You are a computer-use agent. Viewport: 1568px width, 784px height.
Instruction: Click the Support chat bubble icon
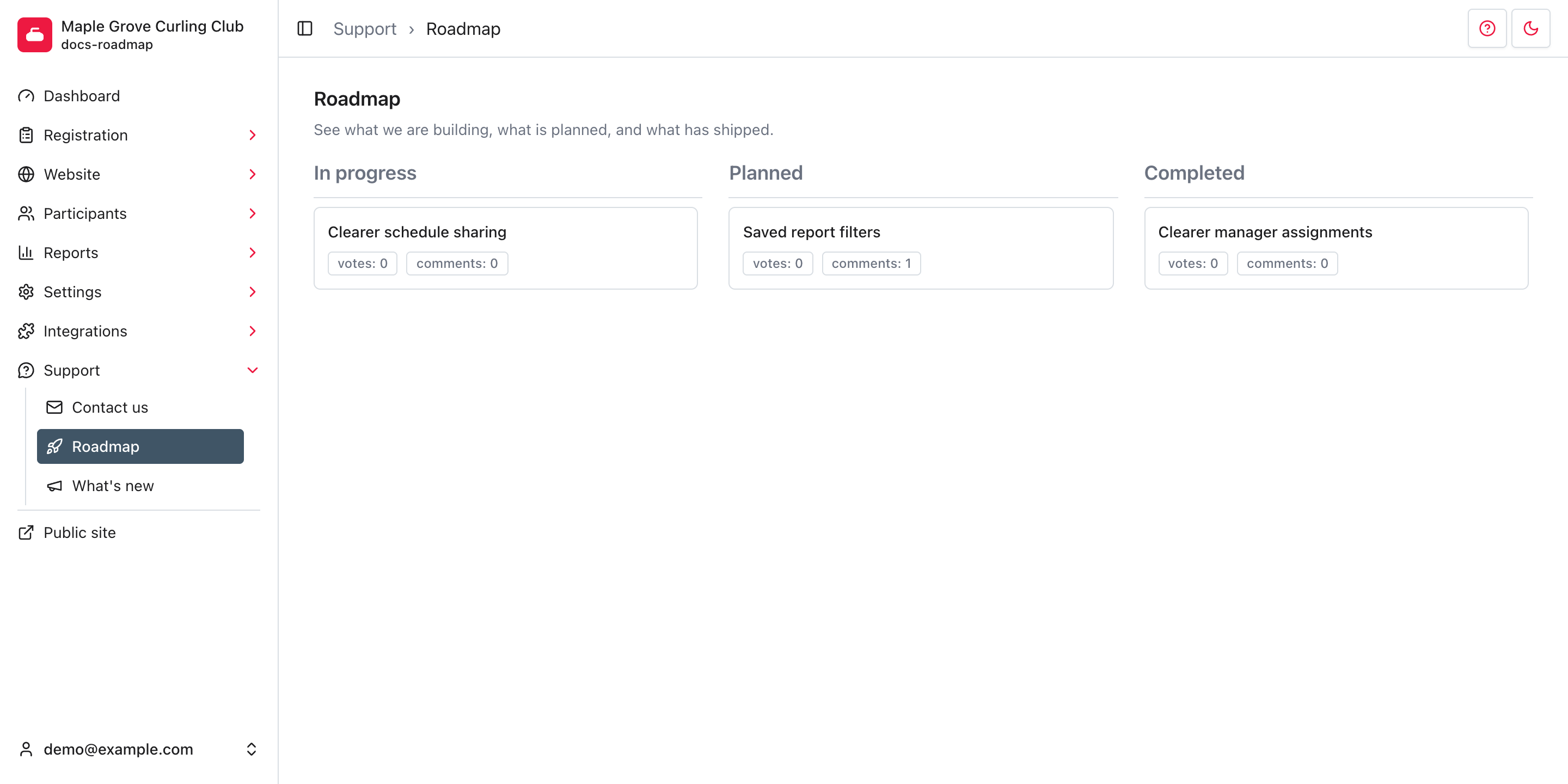click(x=26, y=371)
